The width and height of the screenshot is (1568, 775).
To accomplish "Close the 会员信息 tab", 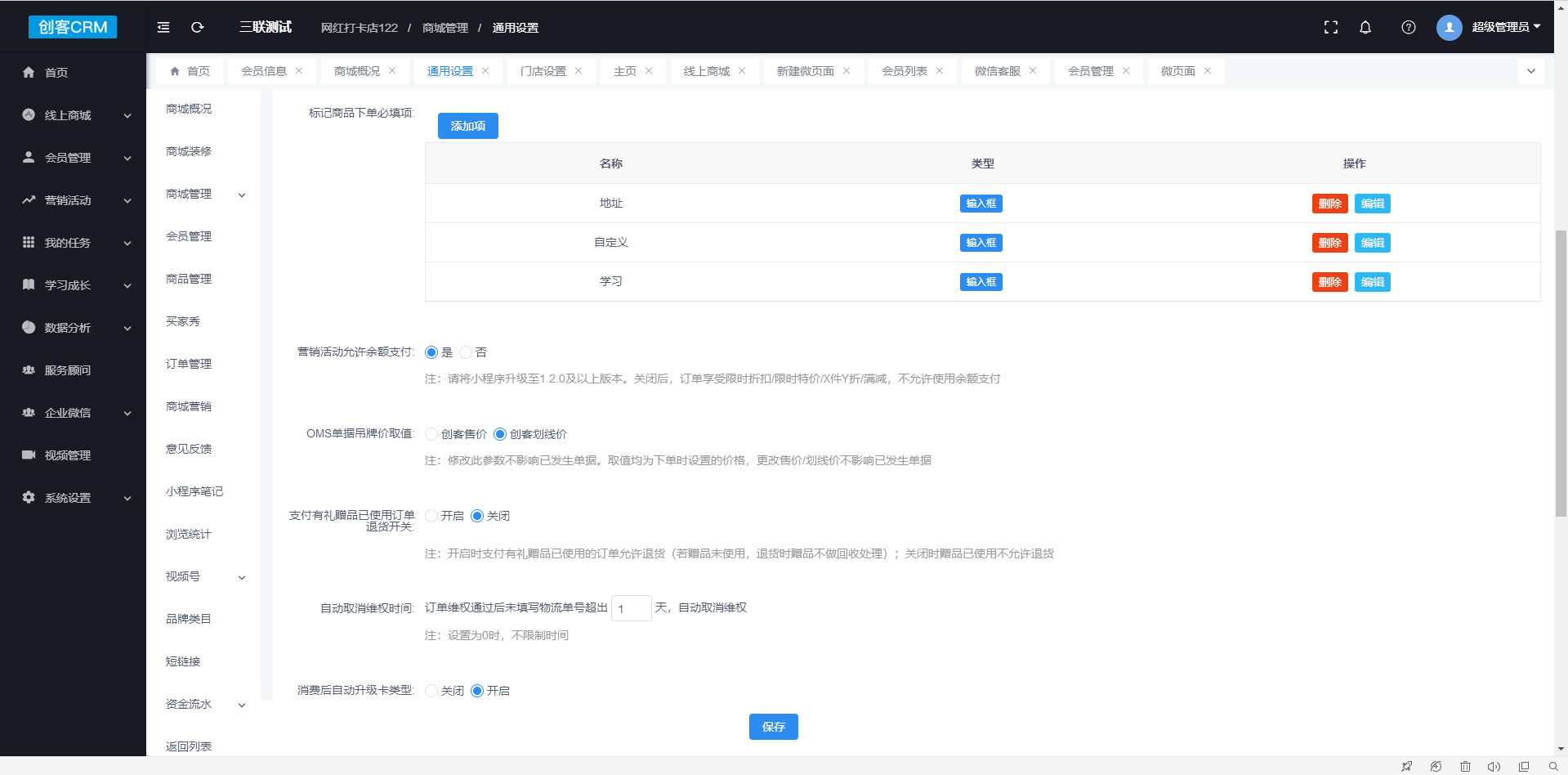I will coord(299,71).
